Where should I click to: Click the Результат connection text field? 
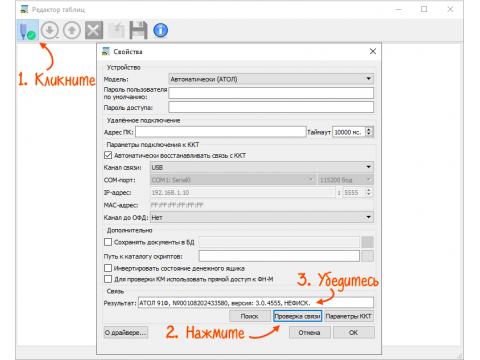click(x=256, y=303)
